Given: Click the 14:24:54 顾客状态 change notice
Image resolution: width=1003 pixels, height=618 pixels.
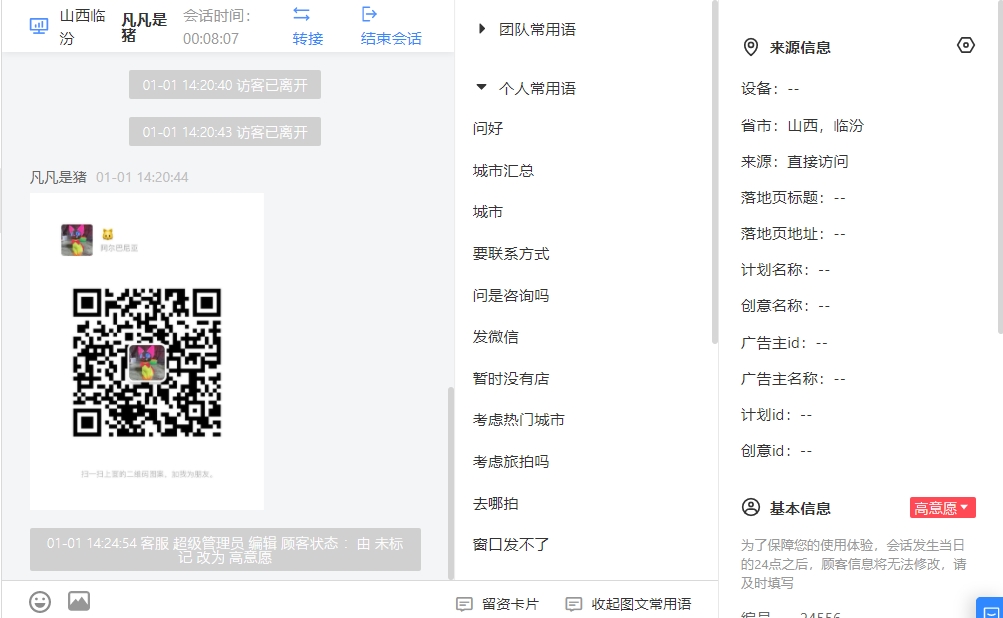Looking at the screenshot, I should pos(225,550).
